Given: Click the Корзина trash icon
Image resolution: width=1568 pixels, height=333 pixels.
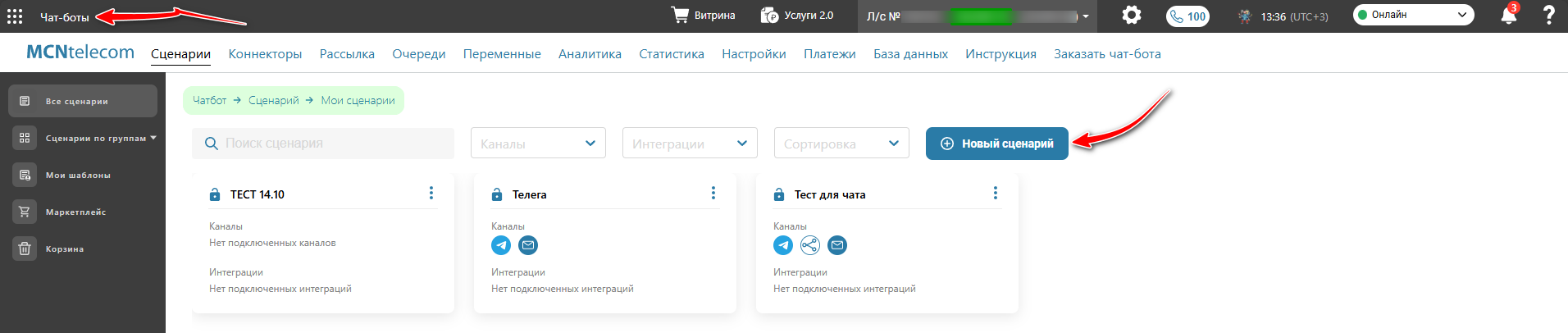Looking at the screenshot, I should coord(25,249).
